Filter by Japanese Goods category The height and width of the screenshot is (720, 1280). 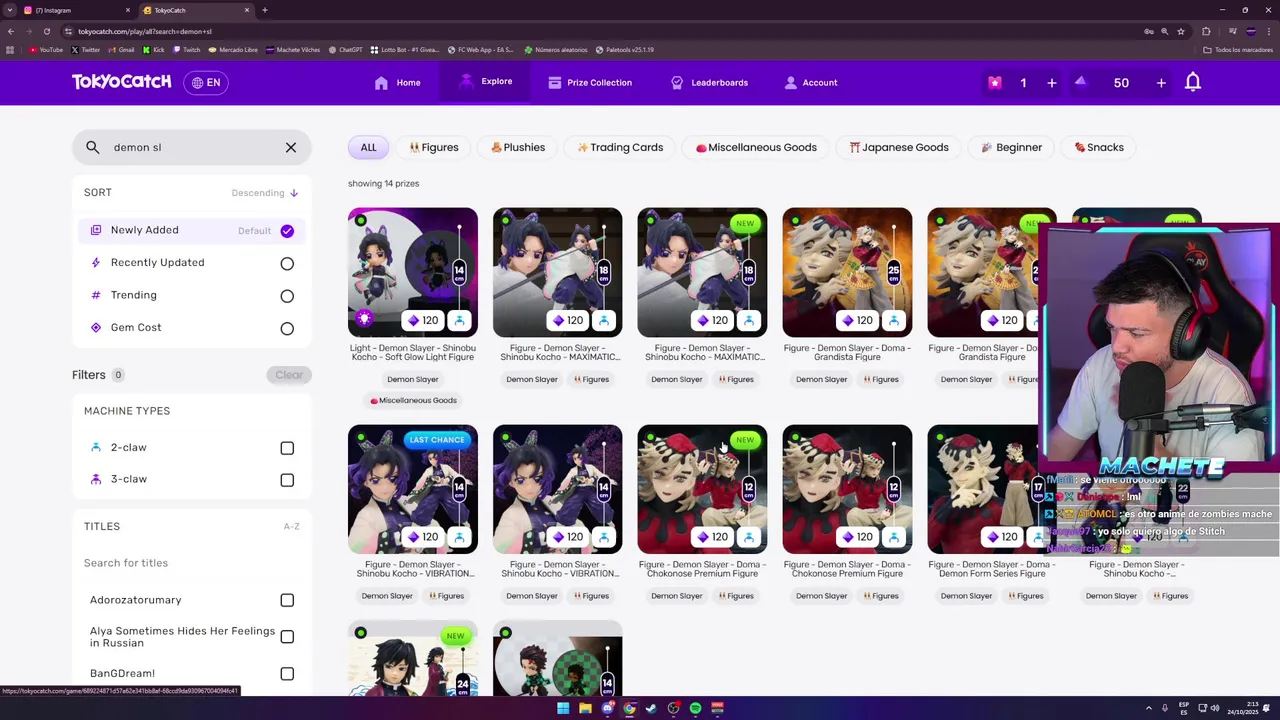click(x=899, y=147)
